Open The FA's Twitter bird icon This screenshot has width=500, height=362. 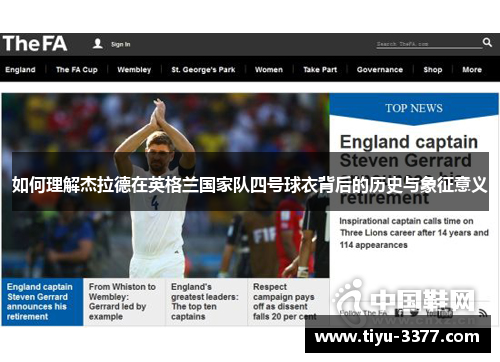tap(414, 313)
